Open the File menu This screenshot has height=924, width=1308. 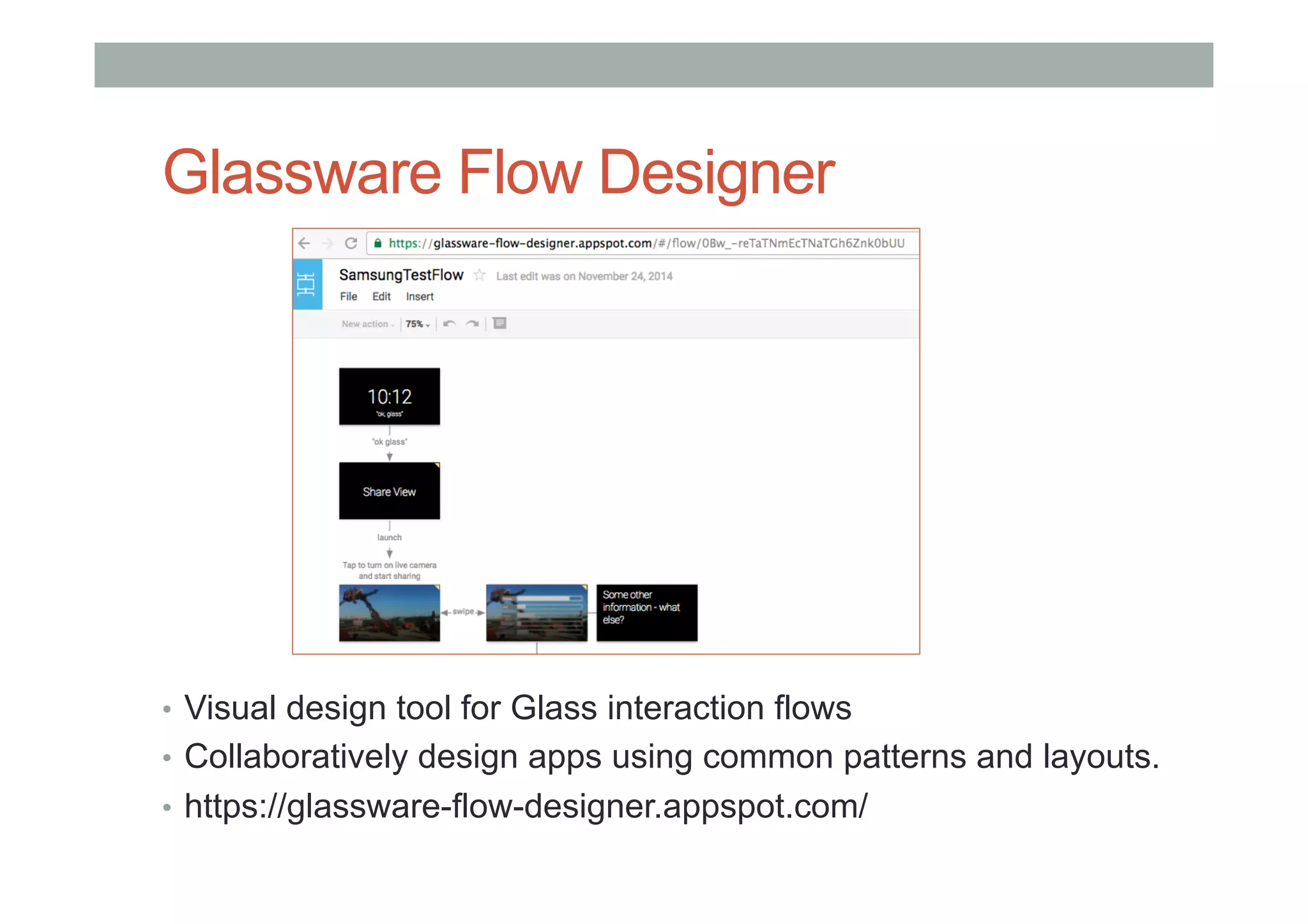point(348,297)
